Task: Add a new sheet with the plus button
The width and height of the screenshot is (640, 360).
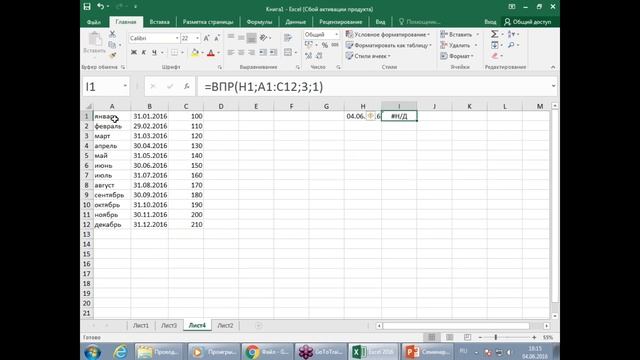Action: click(x=258, y=325)
